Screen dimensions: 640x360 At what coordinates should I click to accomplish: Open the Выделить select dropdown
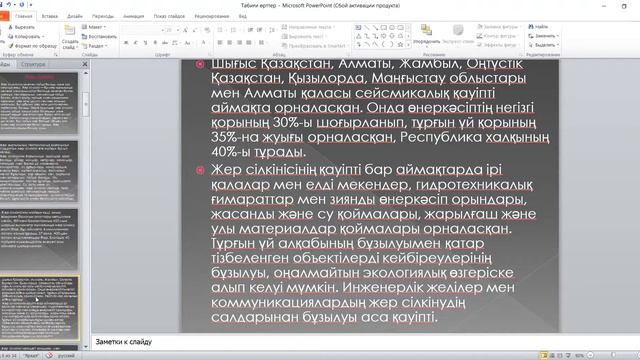(x=544, y=45)
